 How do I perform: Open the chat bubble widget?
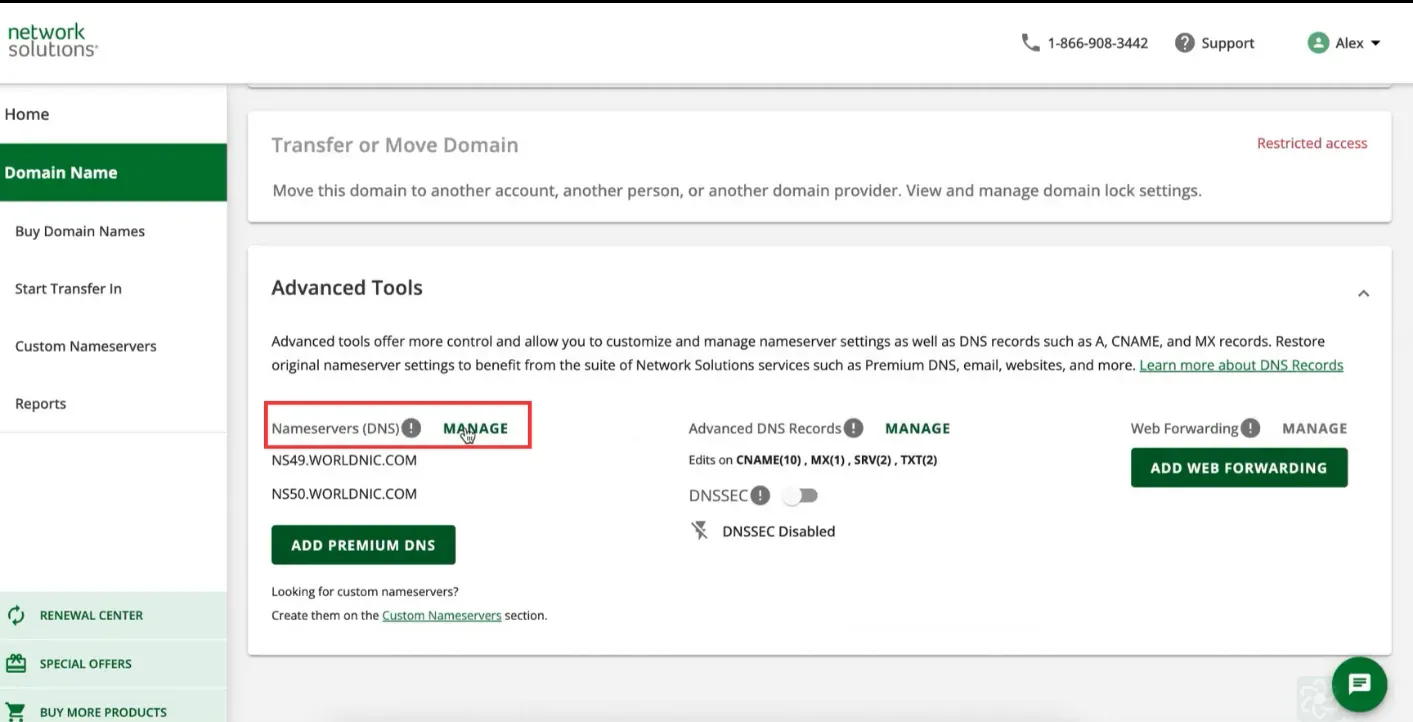tap(1359, 684)
